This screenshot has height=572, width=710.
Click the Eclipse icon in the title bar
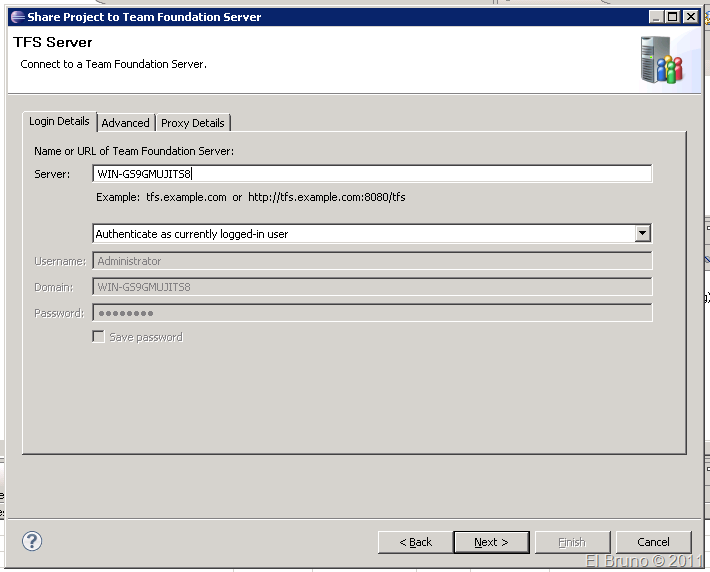click(x=15, y=17)
